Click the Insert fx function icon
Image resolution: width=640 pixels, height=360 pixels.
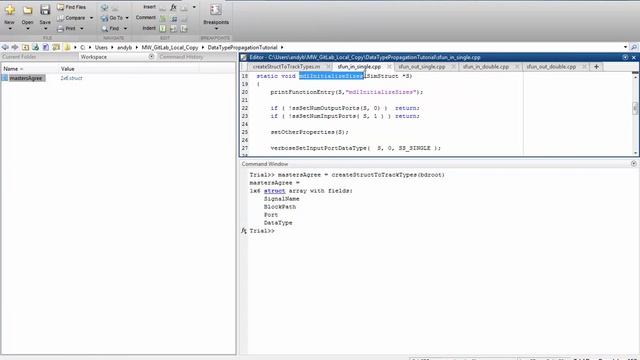[173, 7]
